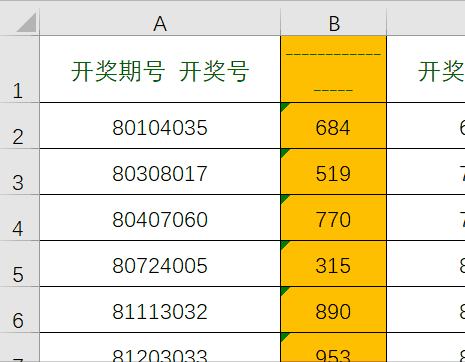Click the green error indicator in cell 315

coord(284,244)
